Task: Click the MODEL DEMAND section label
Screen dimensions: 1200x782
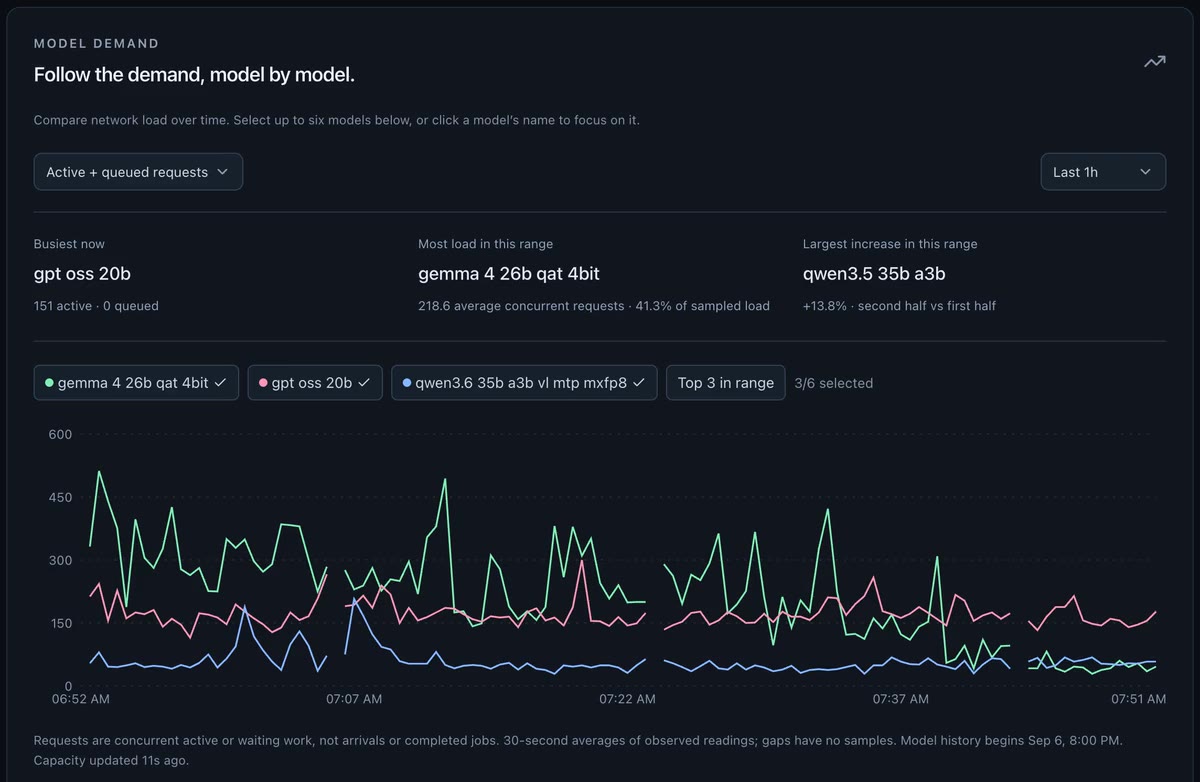Action: [96, 44]
